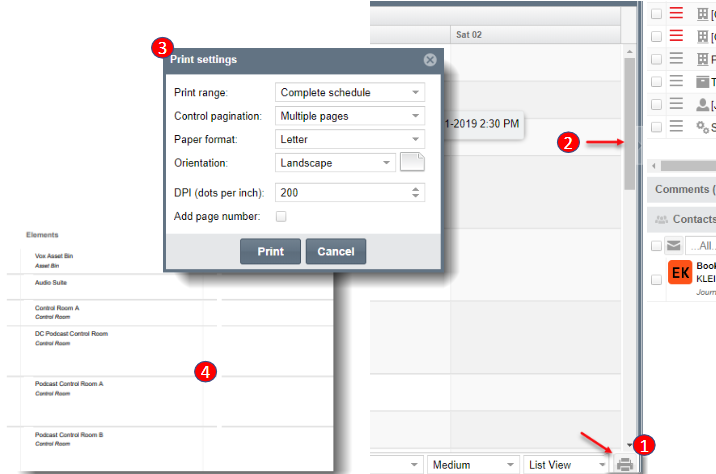Open the Control pagination dropdown
This screenshot has width=716, height=474.
coord(350,116)
